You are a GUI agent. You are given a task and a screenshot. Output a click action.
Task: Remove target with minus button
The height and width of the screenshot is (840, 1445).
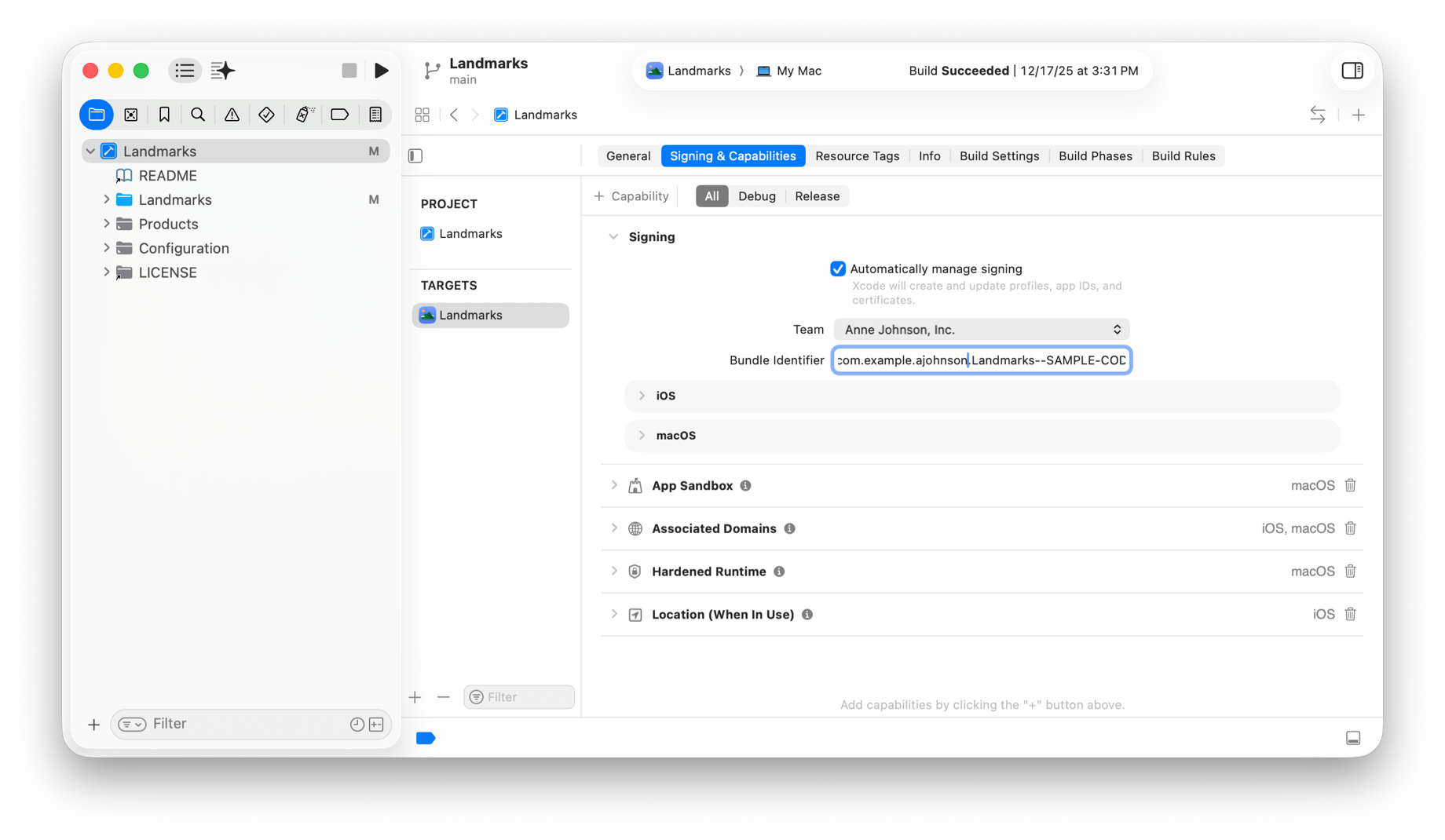tap(443, 697)
